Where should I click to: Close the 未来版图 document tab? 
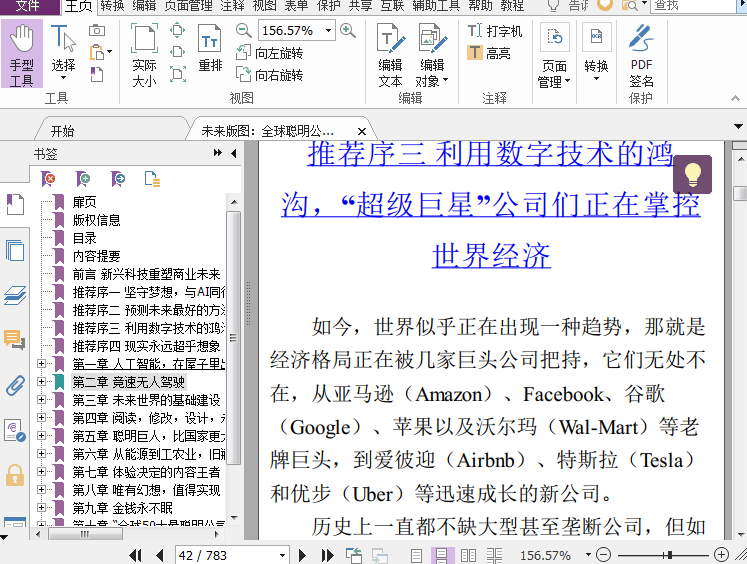tap(362, 131)
